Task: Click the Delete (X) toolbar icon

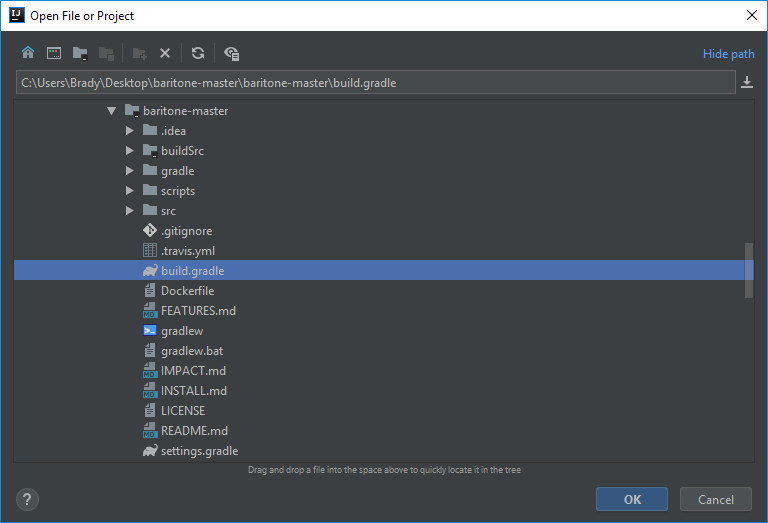Action: (x=165, y=53)
